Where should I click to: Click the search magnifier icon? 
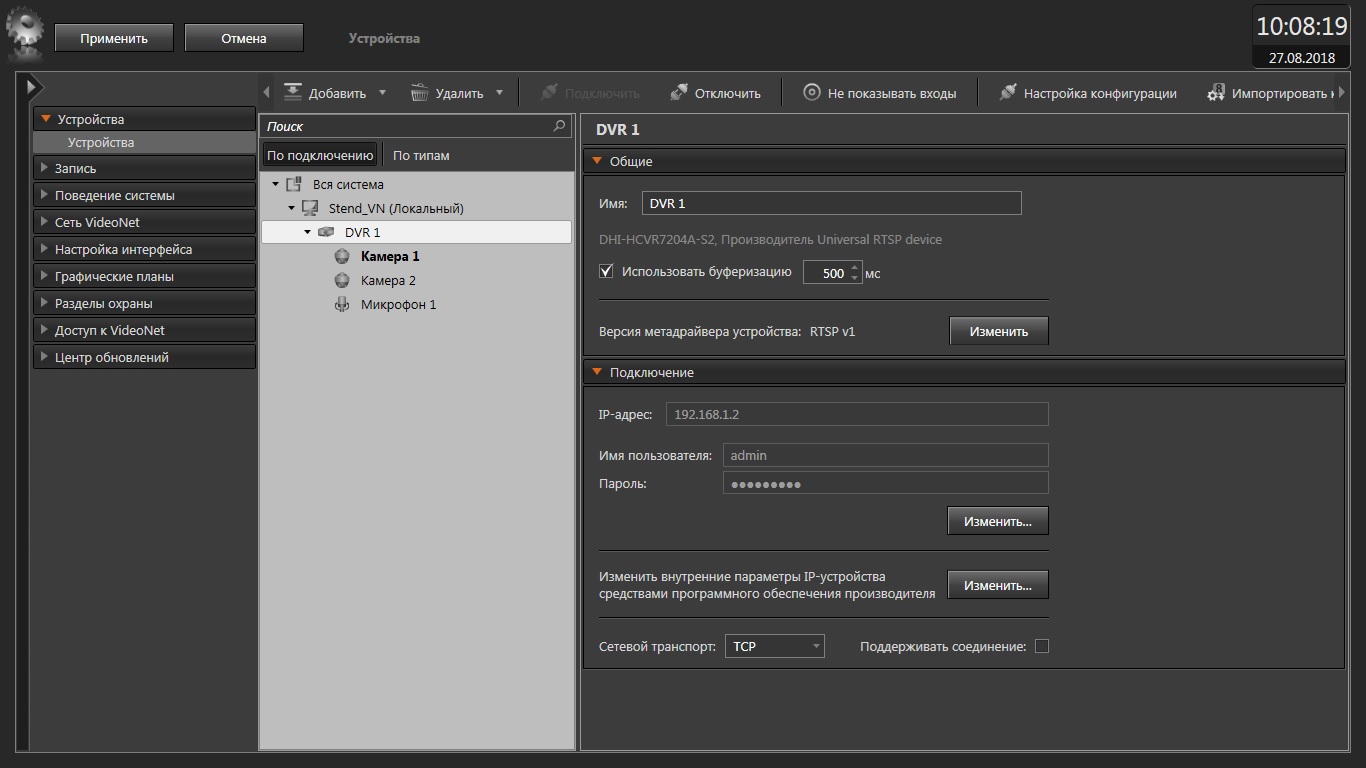point(559,127)
